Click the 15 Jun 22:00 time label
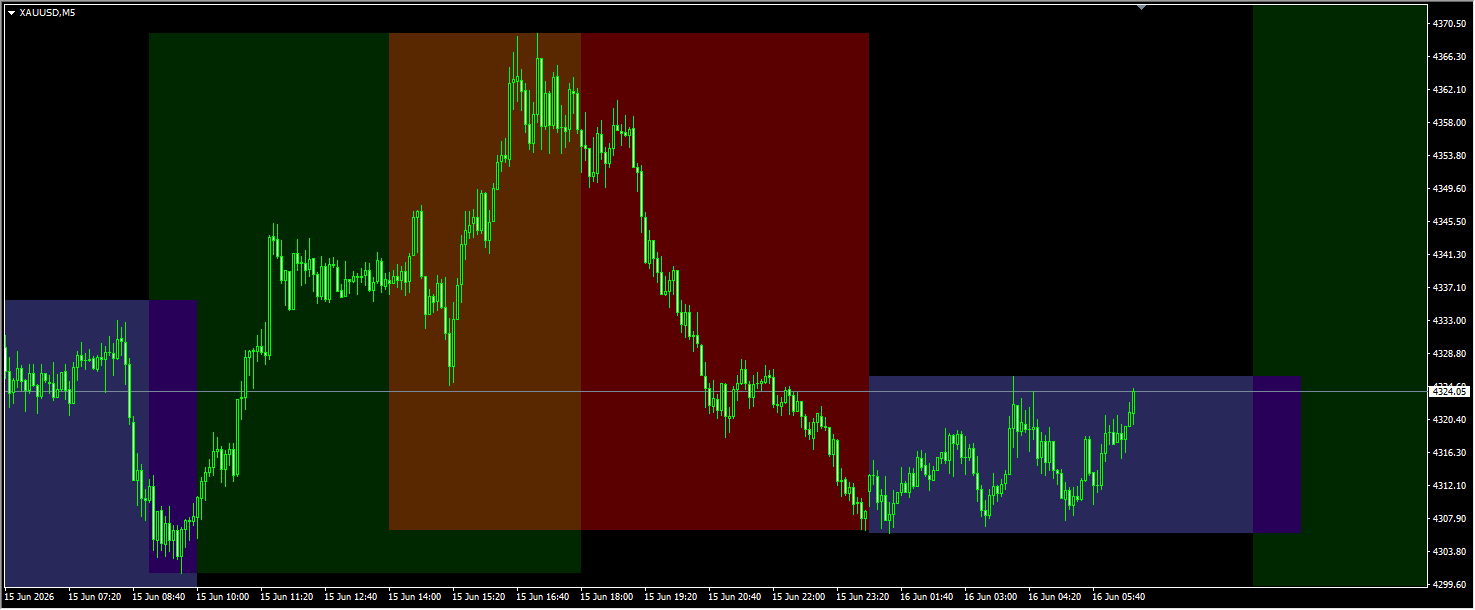 click(x=798, y=597)
